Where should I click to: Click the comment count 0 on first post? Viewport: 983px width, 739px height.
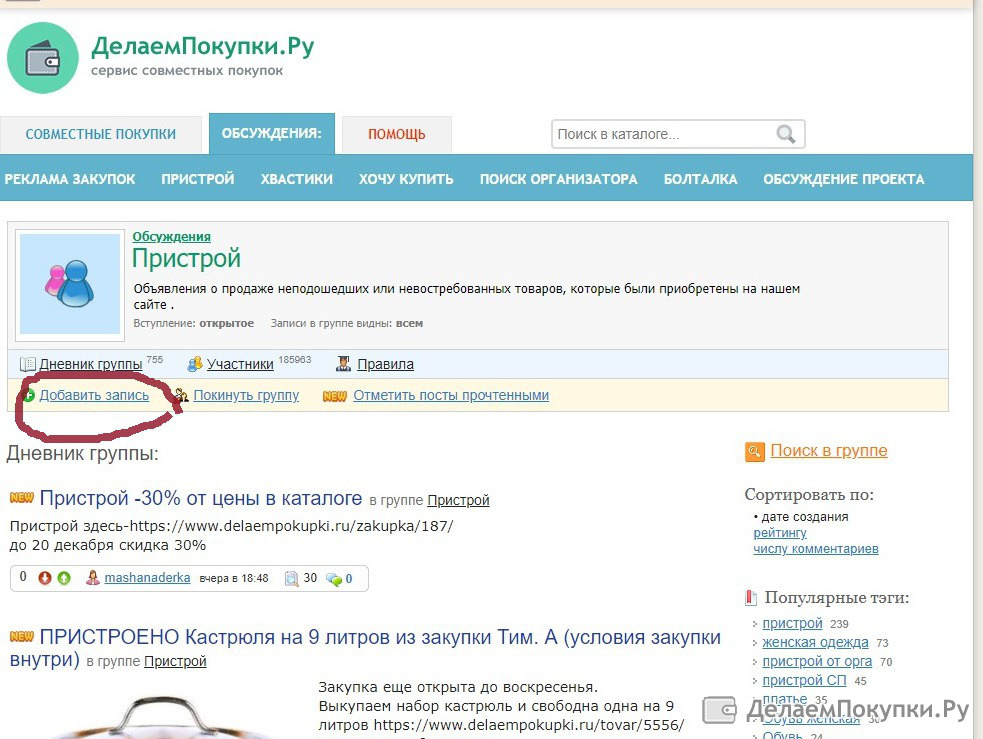[x=349, y=579]
